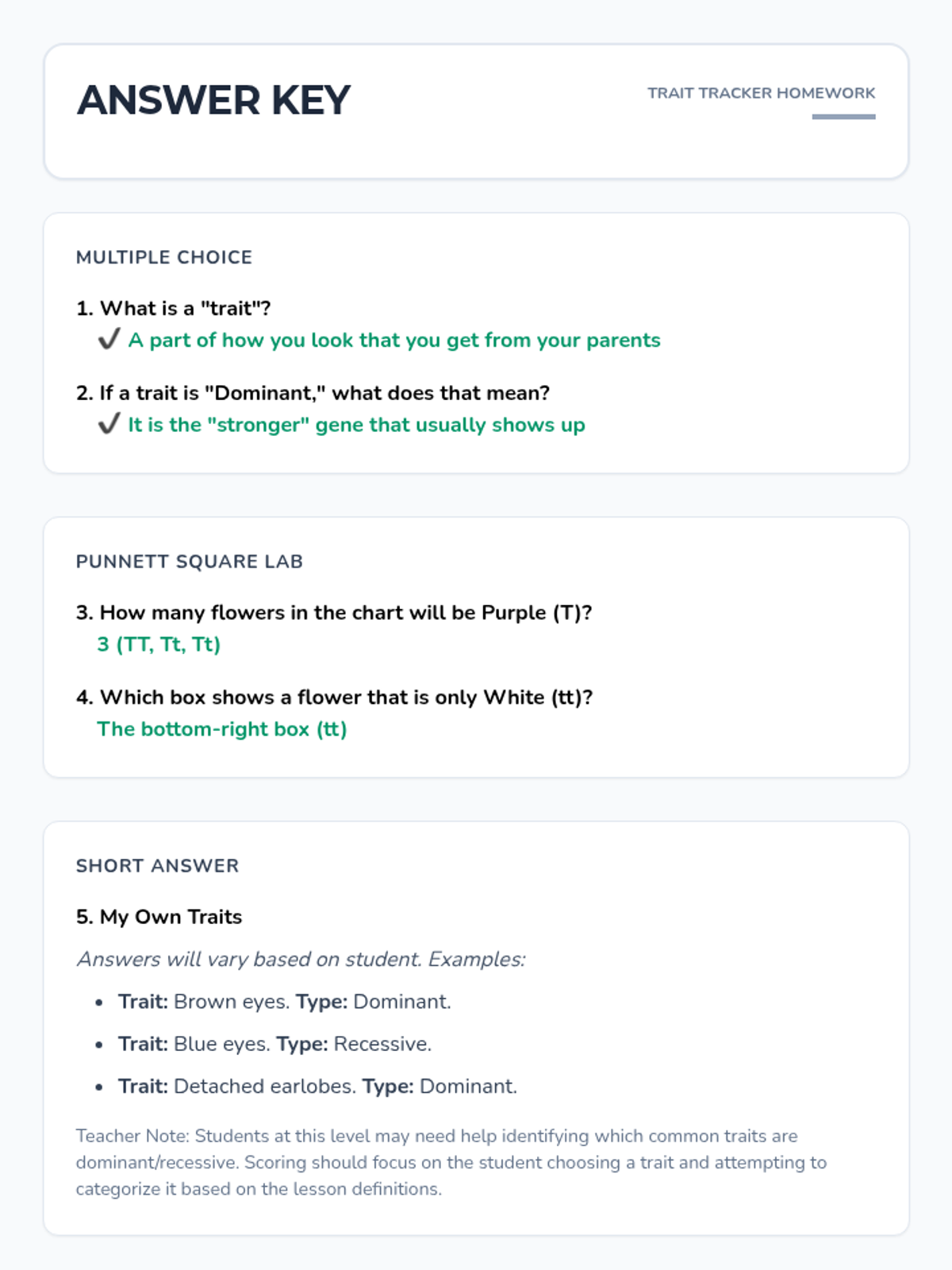Click the checkmark beside the "stronger" gene answer
Screen dimensions: 952x1270
(x=109, y=425)
